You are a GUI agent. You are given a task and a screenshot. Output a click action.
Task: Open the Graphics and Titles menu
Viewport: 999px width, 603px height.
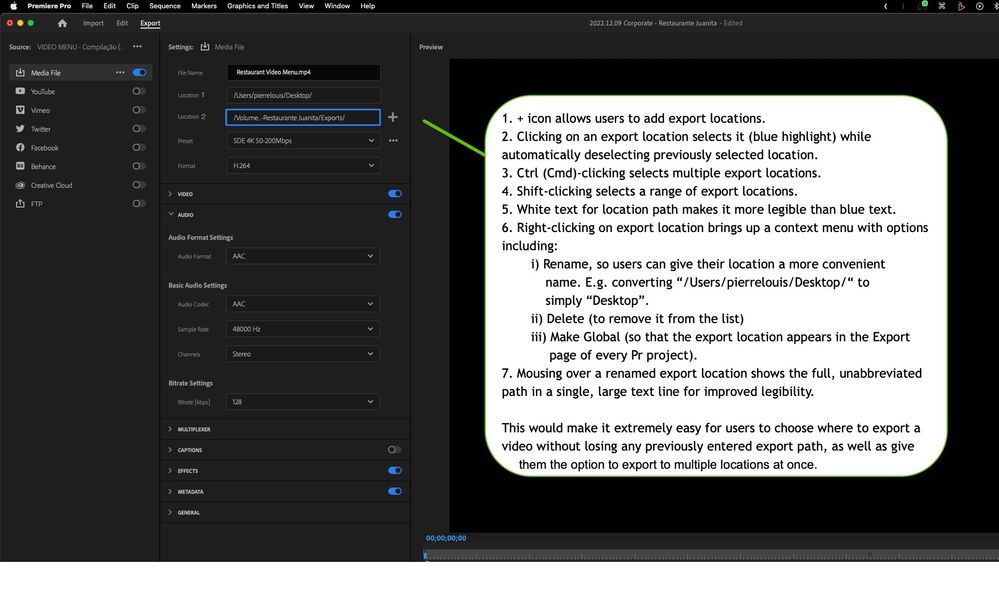coord(257,6)
